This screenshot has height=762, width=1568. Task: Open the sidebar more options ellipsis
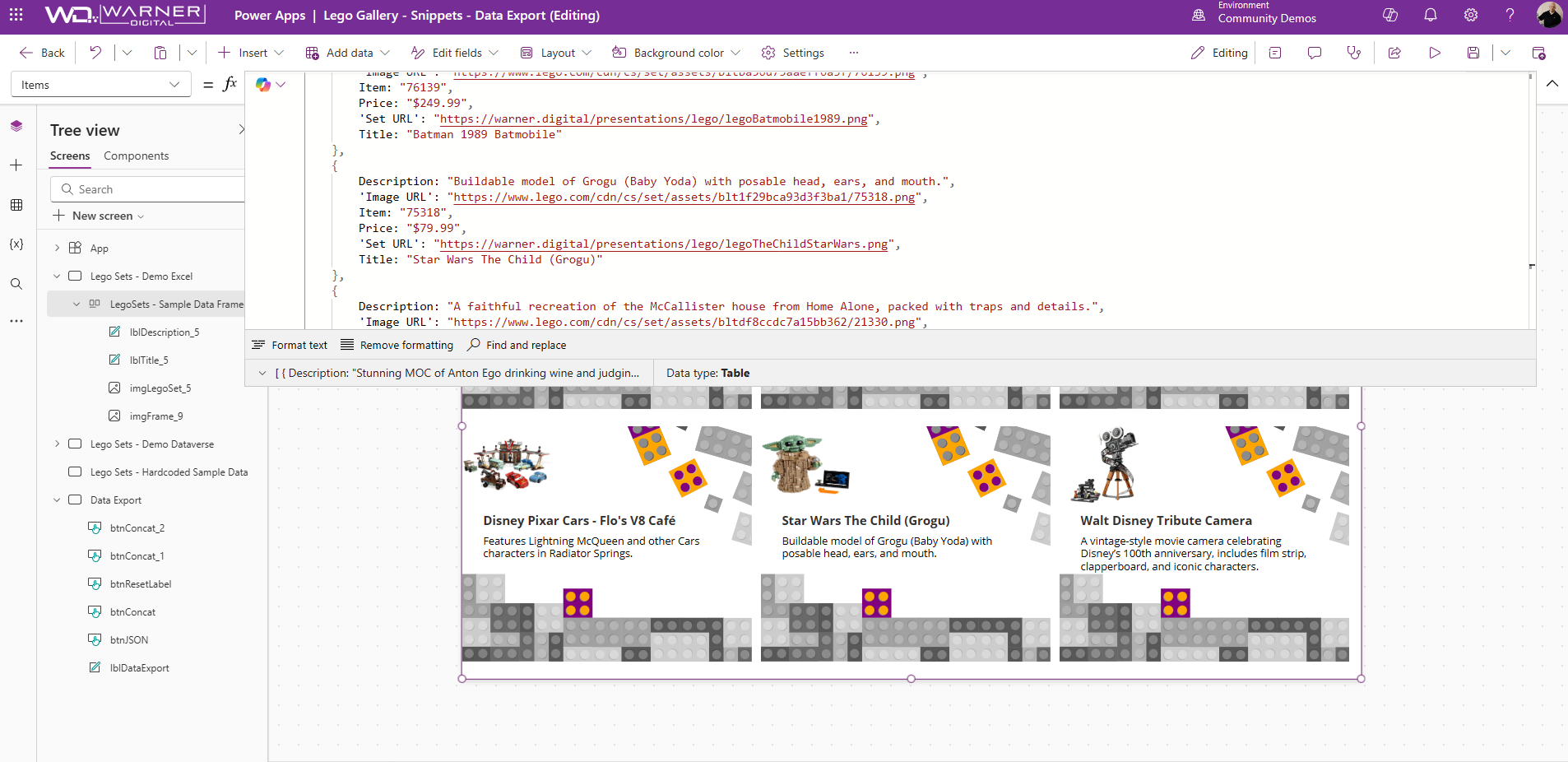pos(16,321)
